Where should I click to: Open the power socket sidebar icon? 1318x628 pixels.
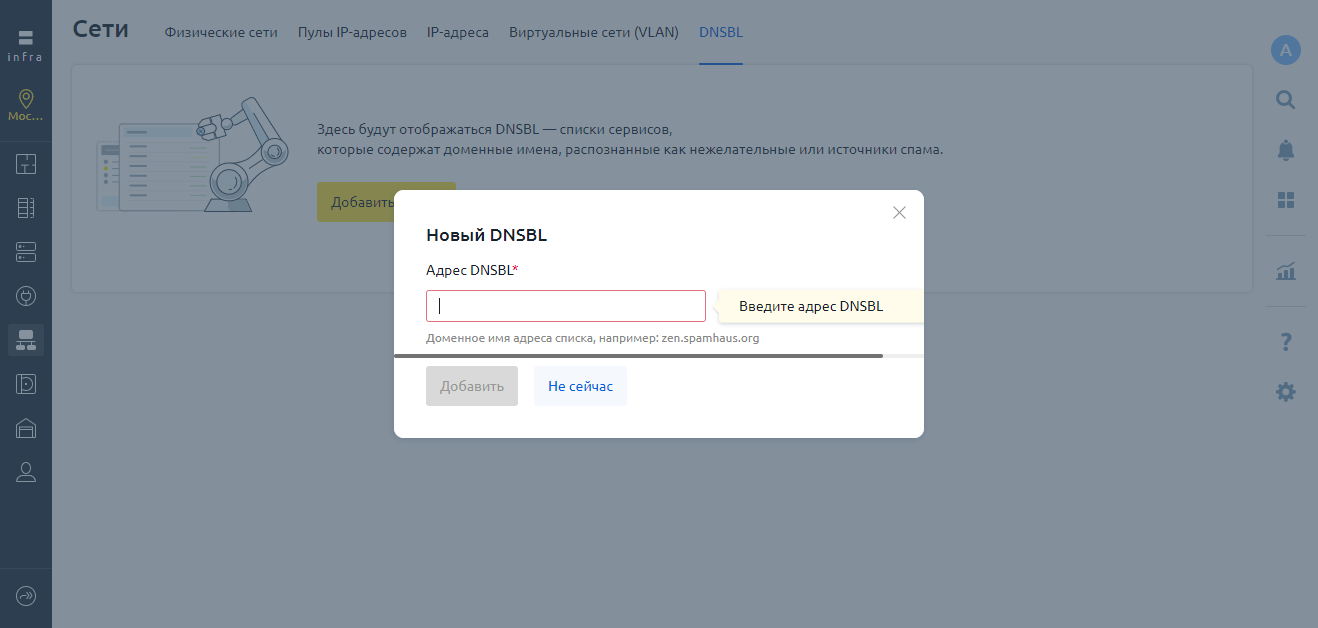point(26,296)
